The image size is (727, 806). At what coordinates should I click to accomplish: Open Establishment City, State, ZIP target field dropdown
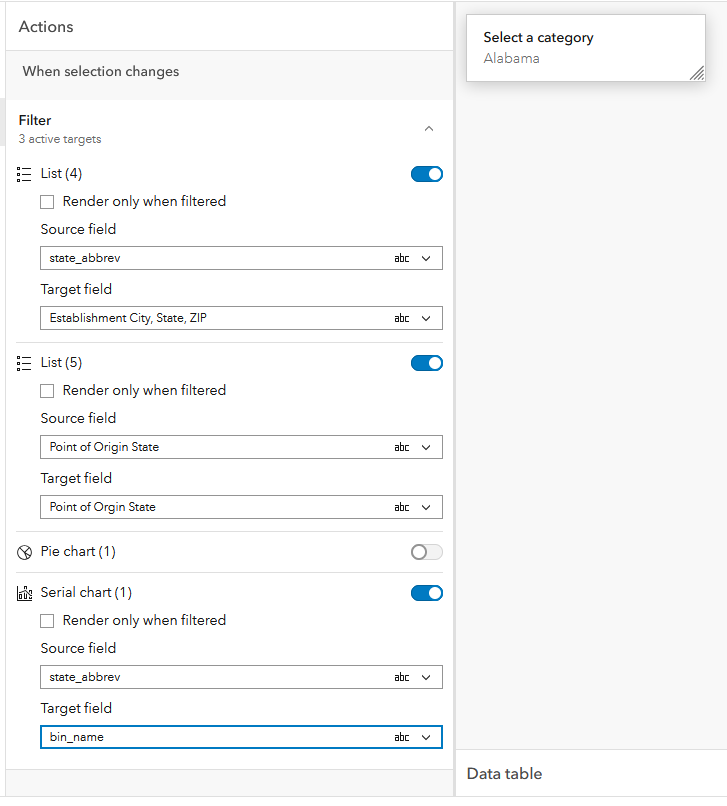click(x=241, y=318)
